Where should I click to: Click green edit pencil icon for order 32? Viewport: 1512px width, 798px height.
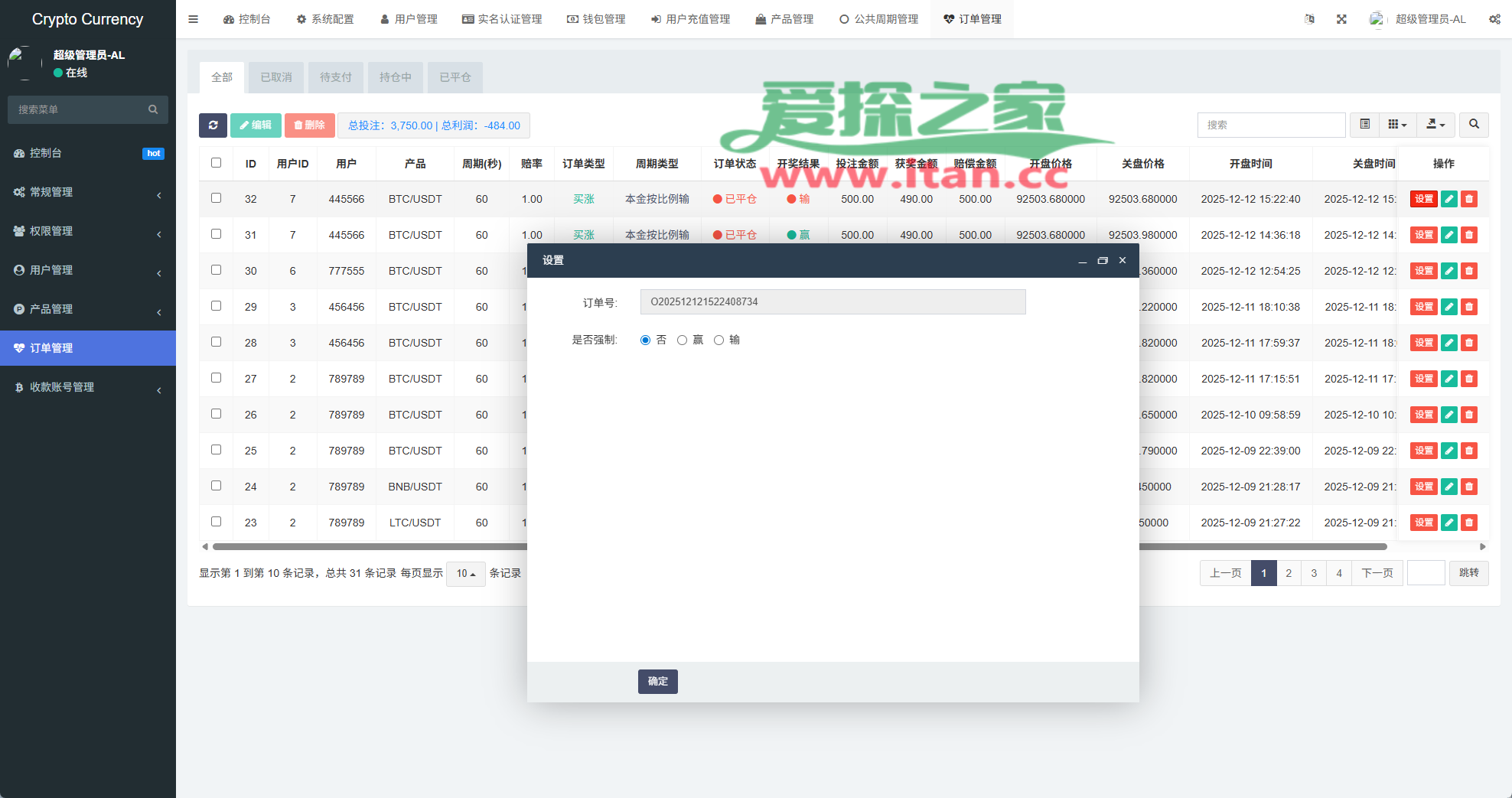coord(1448,199)
